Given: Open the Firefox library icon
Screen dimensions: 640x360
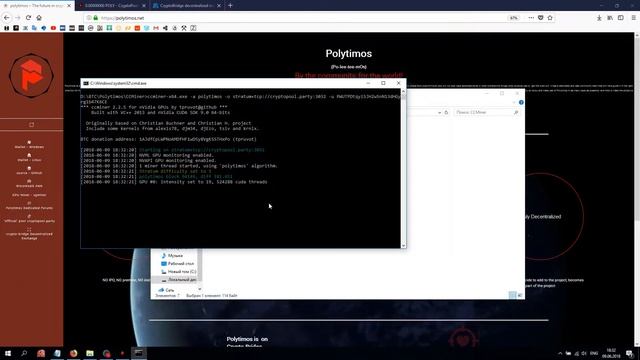Looking at the screenshot, I should pyautogui.click(x=610, y=18).
